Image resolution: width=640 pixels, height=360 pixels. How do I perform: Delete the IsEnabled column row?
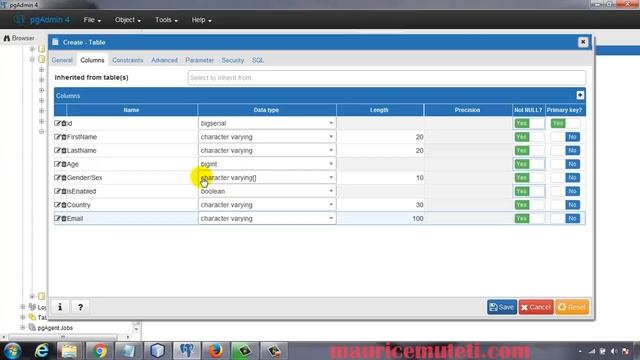[64, 191]
